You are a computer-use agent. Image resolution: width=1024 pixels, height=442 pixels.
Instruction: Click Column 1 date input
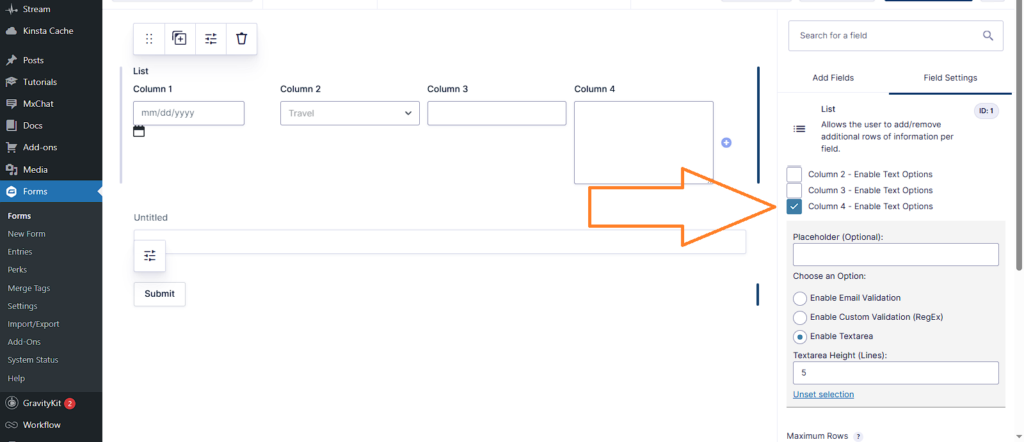189,113
